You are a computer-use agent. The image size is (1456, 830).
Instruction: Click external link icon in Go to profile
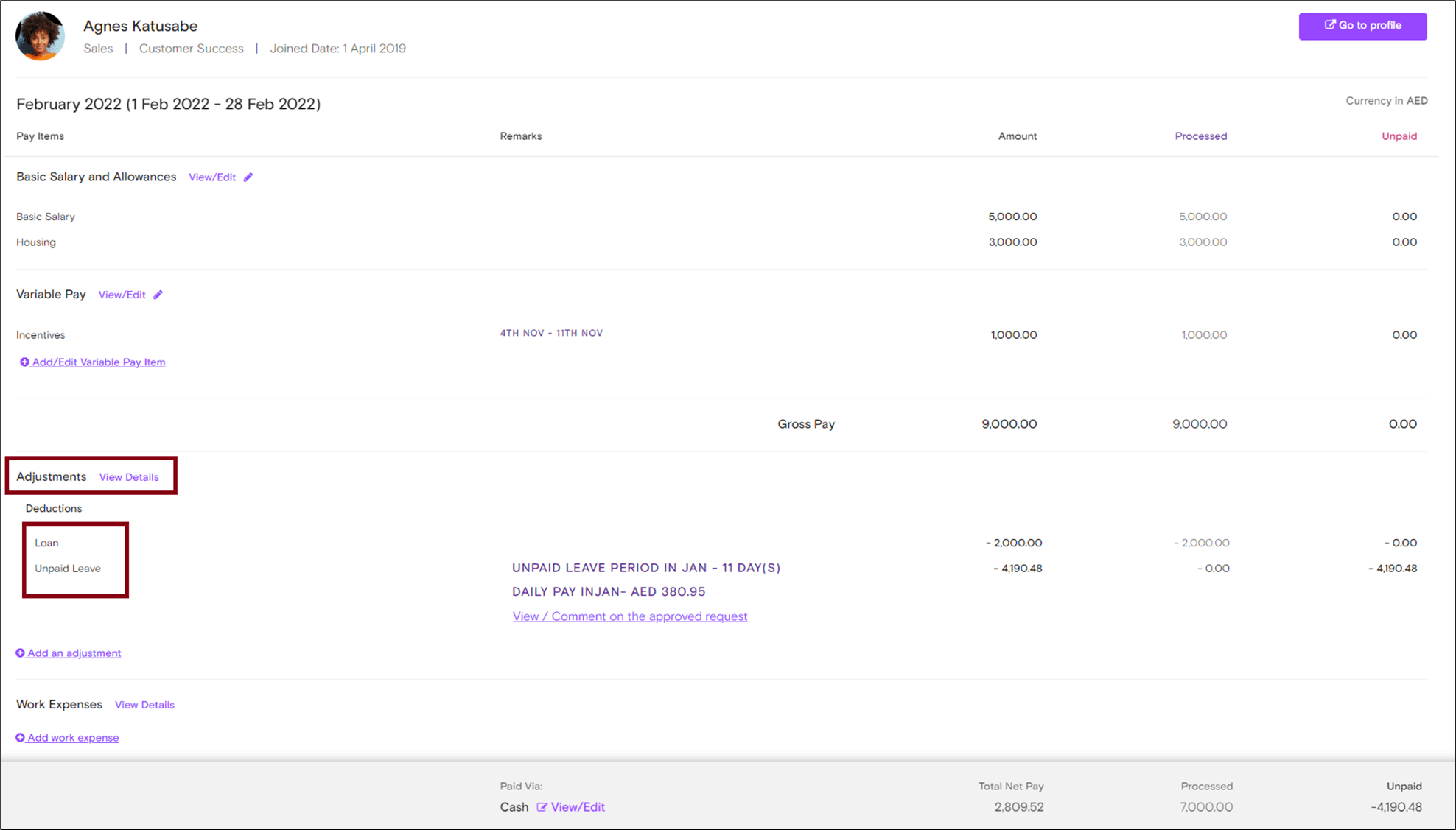click(x=1329, y=25)
